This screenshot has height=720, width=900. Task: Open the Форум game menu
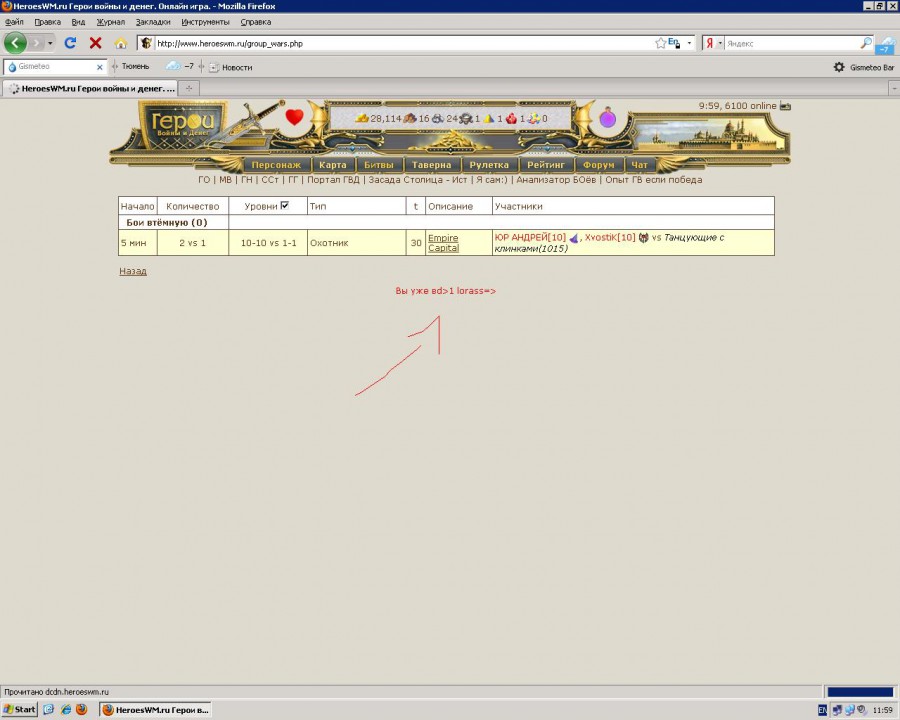[599, 165]
